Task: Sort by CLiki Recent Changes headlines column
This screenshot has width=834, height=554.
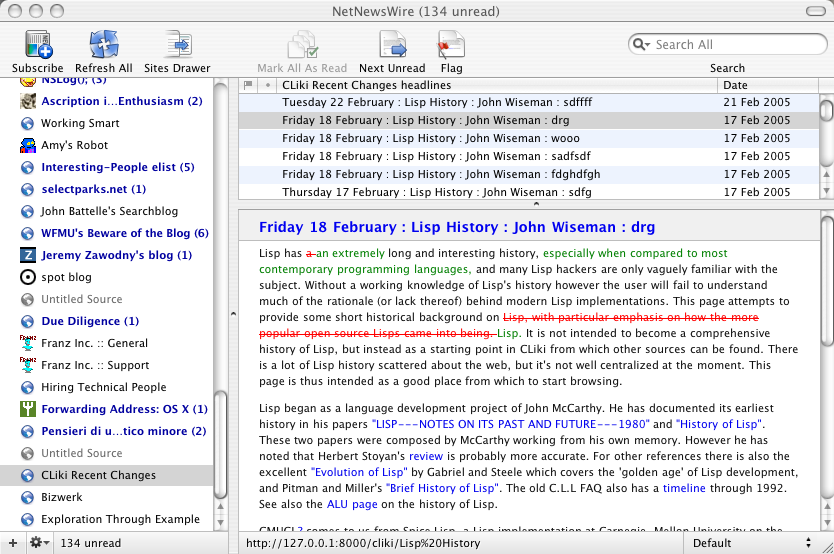Action: [x=497, y=85]
